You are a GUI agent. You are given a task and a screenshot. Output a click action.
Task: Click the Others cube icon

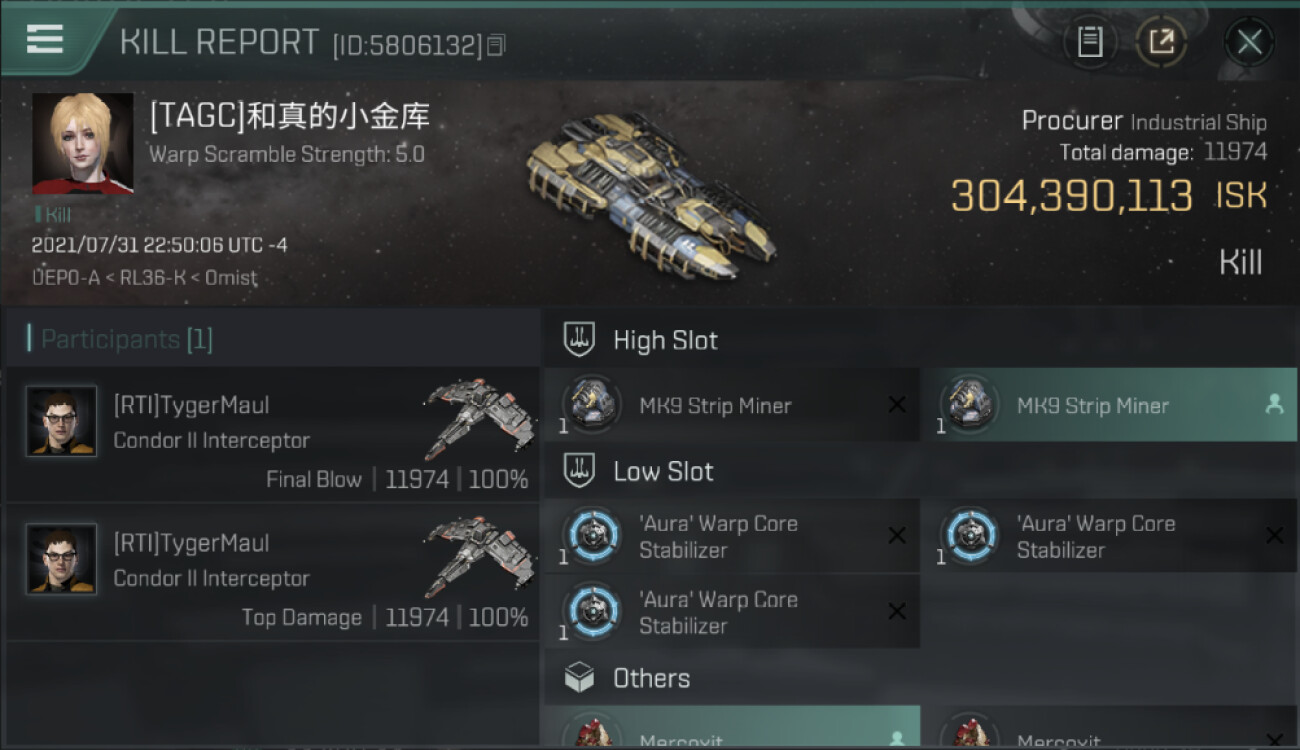[x=580, y=678]
